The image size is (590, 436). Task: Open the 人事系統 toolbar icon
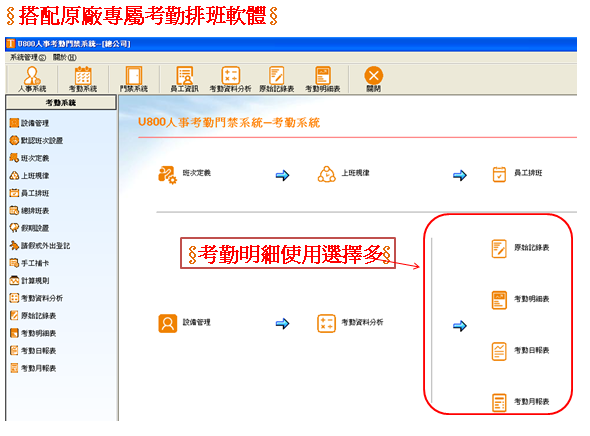[32, 79]
